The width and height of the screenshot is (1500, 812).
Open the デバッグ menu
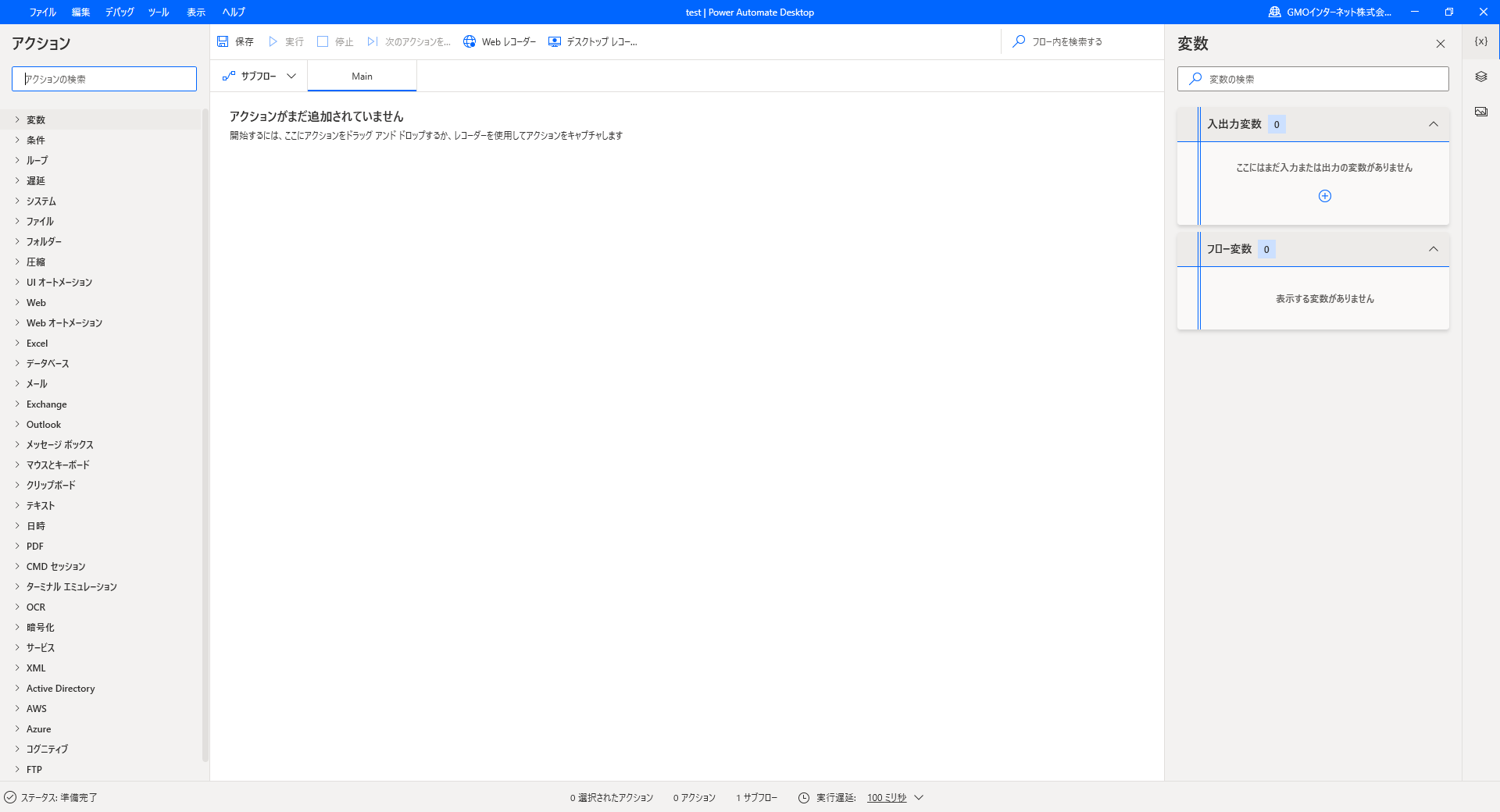pos(120,12)
